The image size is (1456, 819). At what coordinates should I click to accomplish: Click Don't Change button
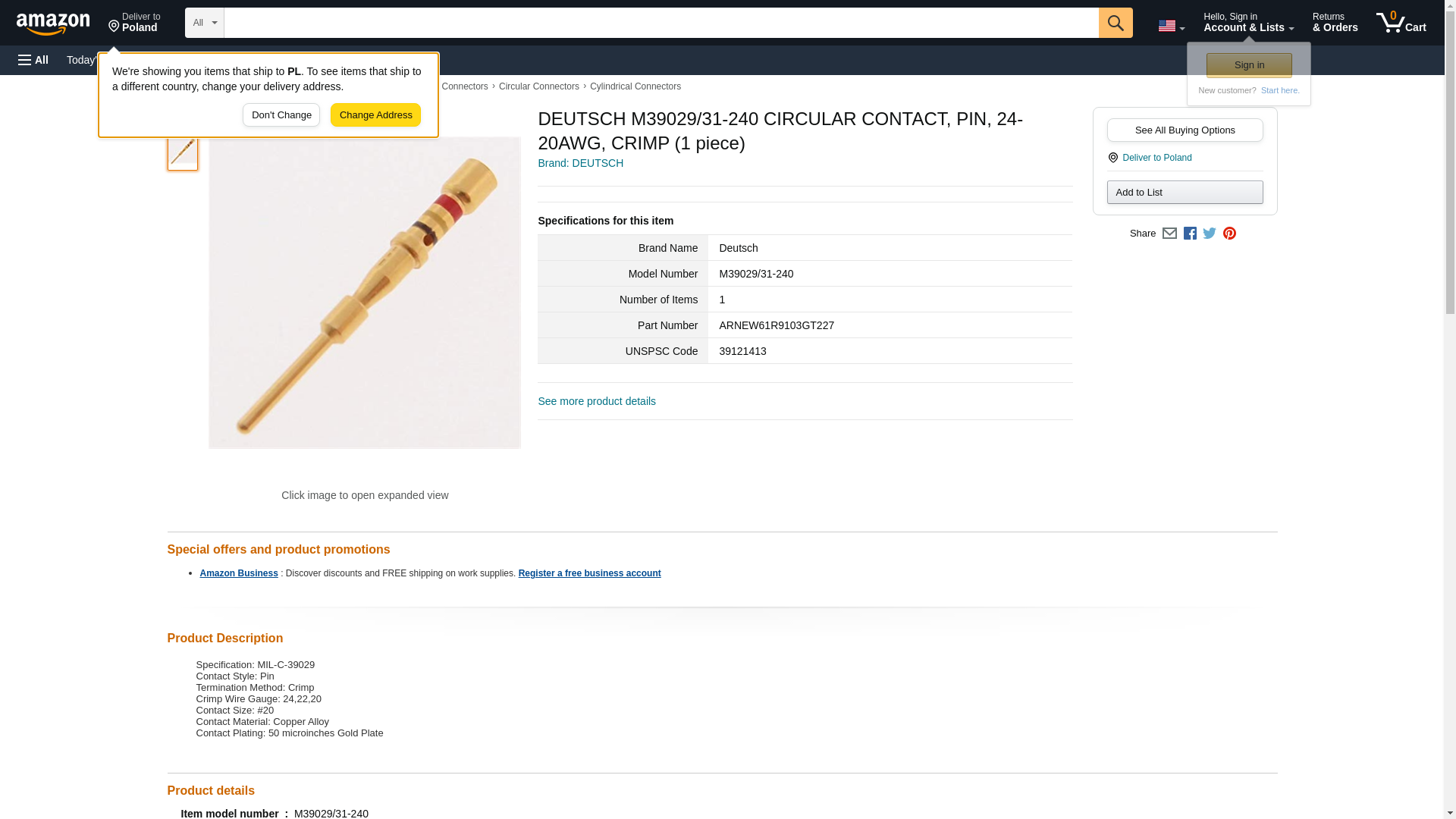pyautogui.click(x=281, y=115)
